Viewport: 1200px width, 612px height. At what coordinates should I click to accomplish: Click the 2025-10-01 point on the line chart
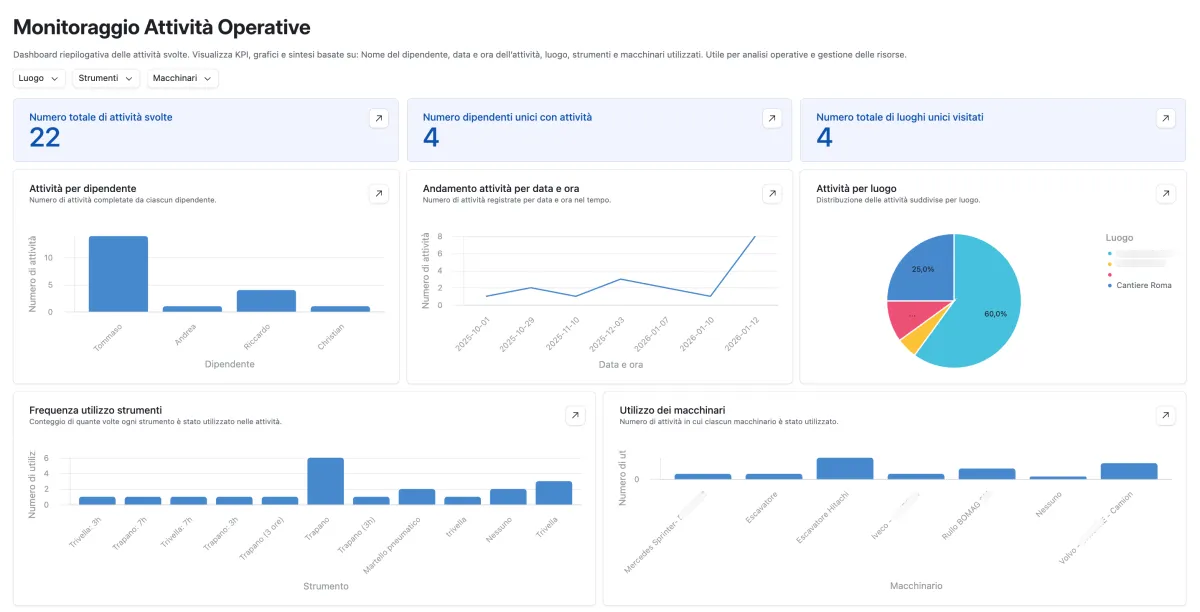pos(486,296)
